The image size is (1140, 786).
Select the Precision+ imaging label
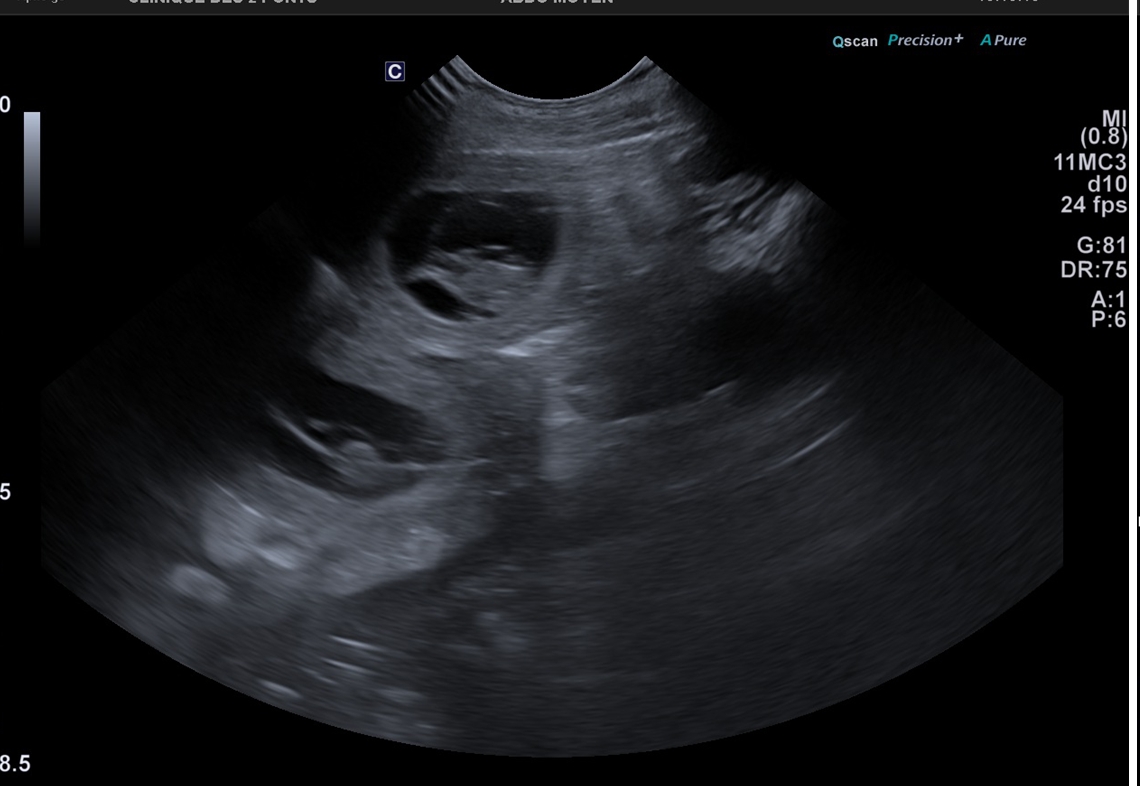pos(925,40)
